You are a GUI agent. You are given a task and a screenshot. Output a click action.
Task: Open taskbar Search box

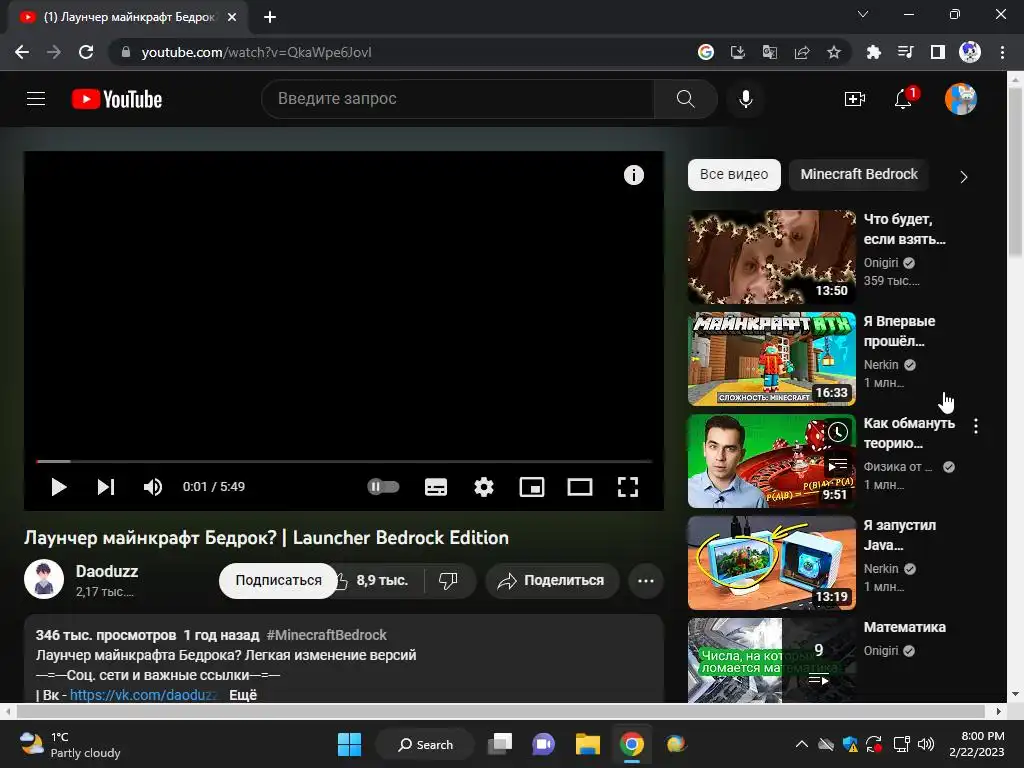pos(425,744)
